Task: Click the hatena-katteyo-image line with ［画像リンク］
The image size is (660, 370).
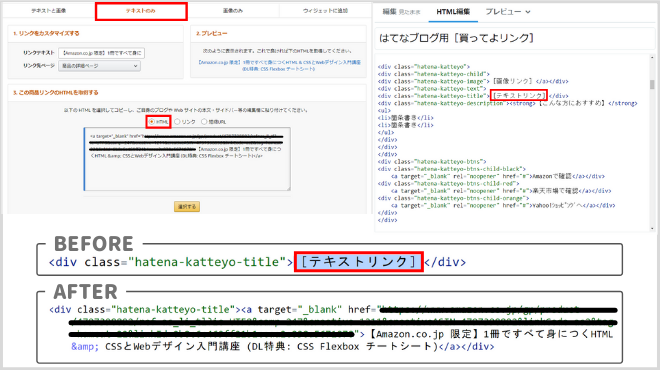Action: pyautogui.click(x=473, y=81)
